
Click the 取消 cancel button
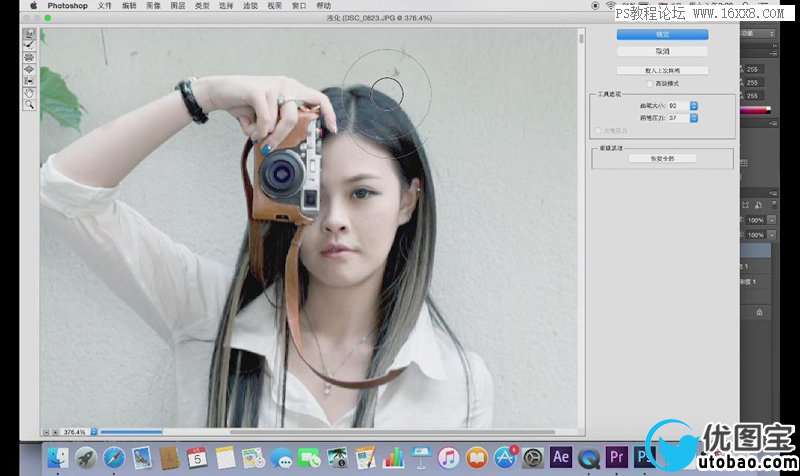click(x=662, y=52)
